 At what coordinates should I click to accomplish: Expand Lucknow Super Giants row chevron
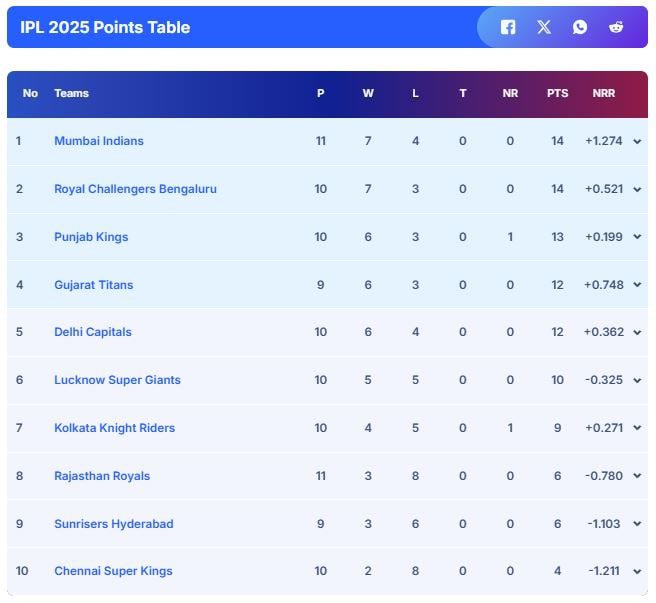(637, 381)
